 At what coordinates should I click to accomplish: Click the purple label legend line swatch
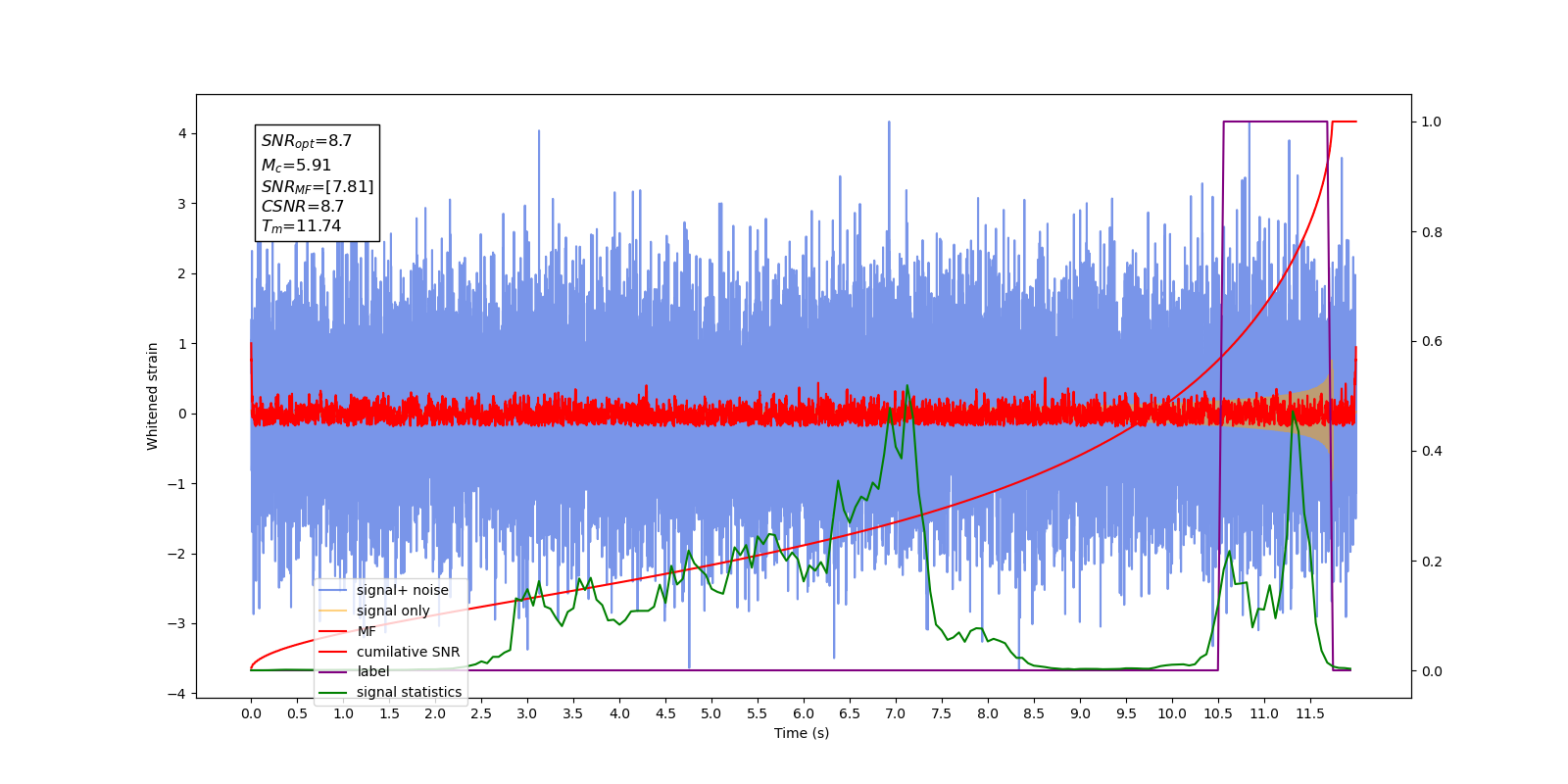click(x=333, y=671)
